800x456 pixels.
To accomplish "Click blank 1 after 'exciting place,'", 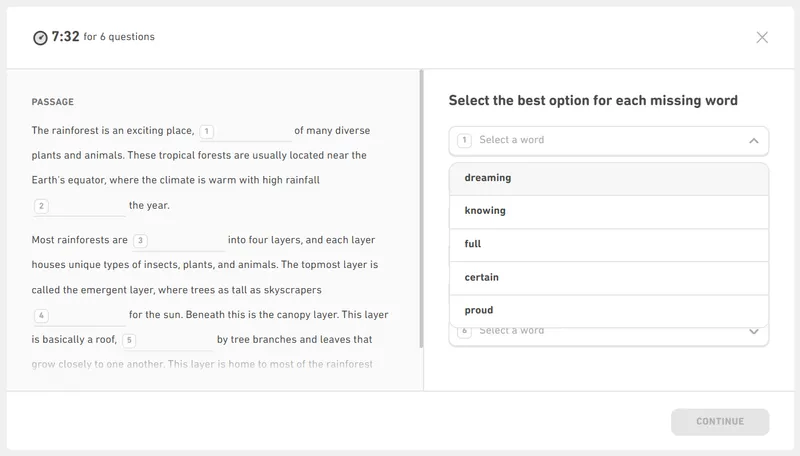I will tap(245, 131).
